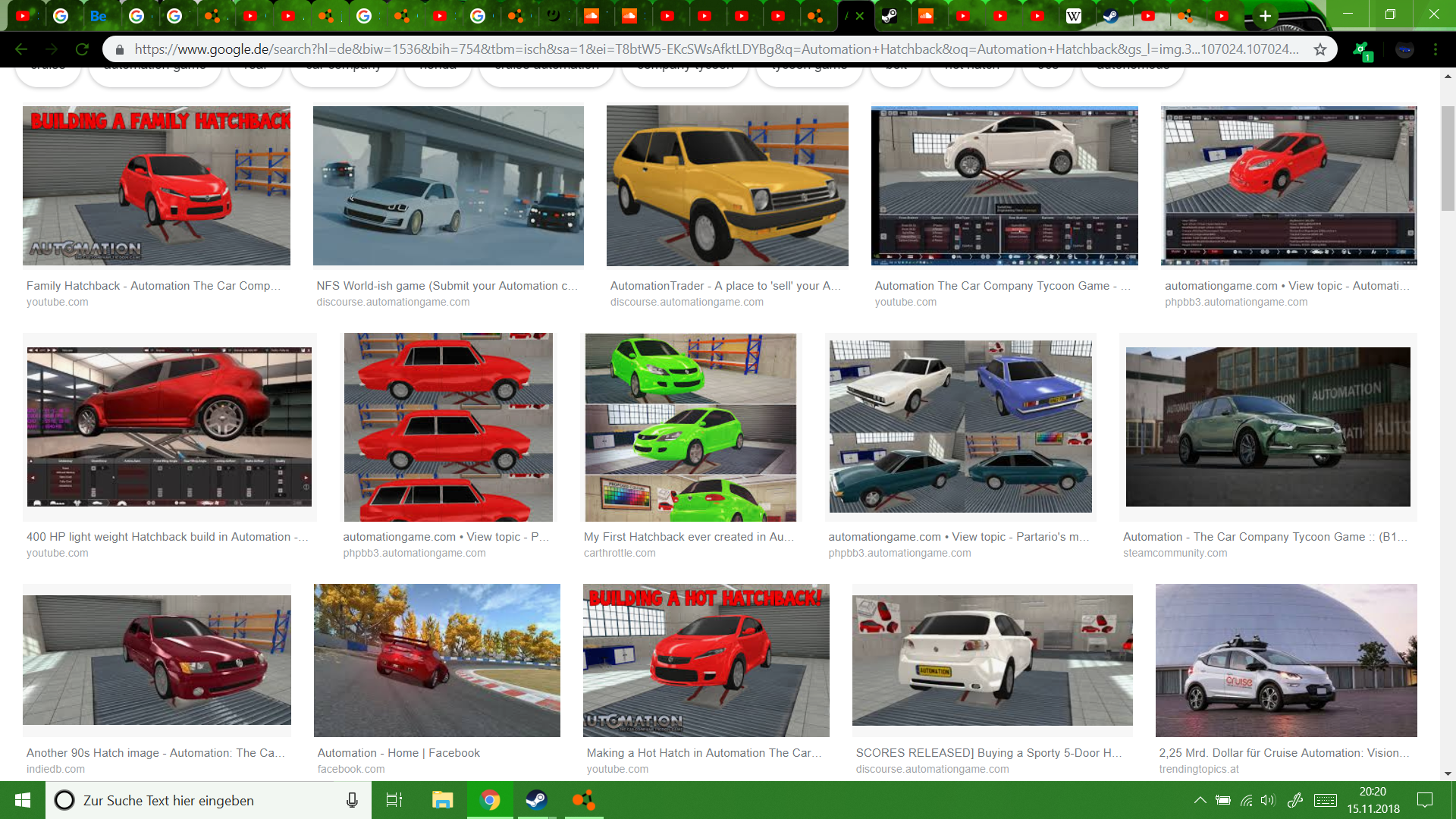
Task: Show hidden system tray icons
Action: pos(1200,800)
